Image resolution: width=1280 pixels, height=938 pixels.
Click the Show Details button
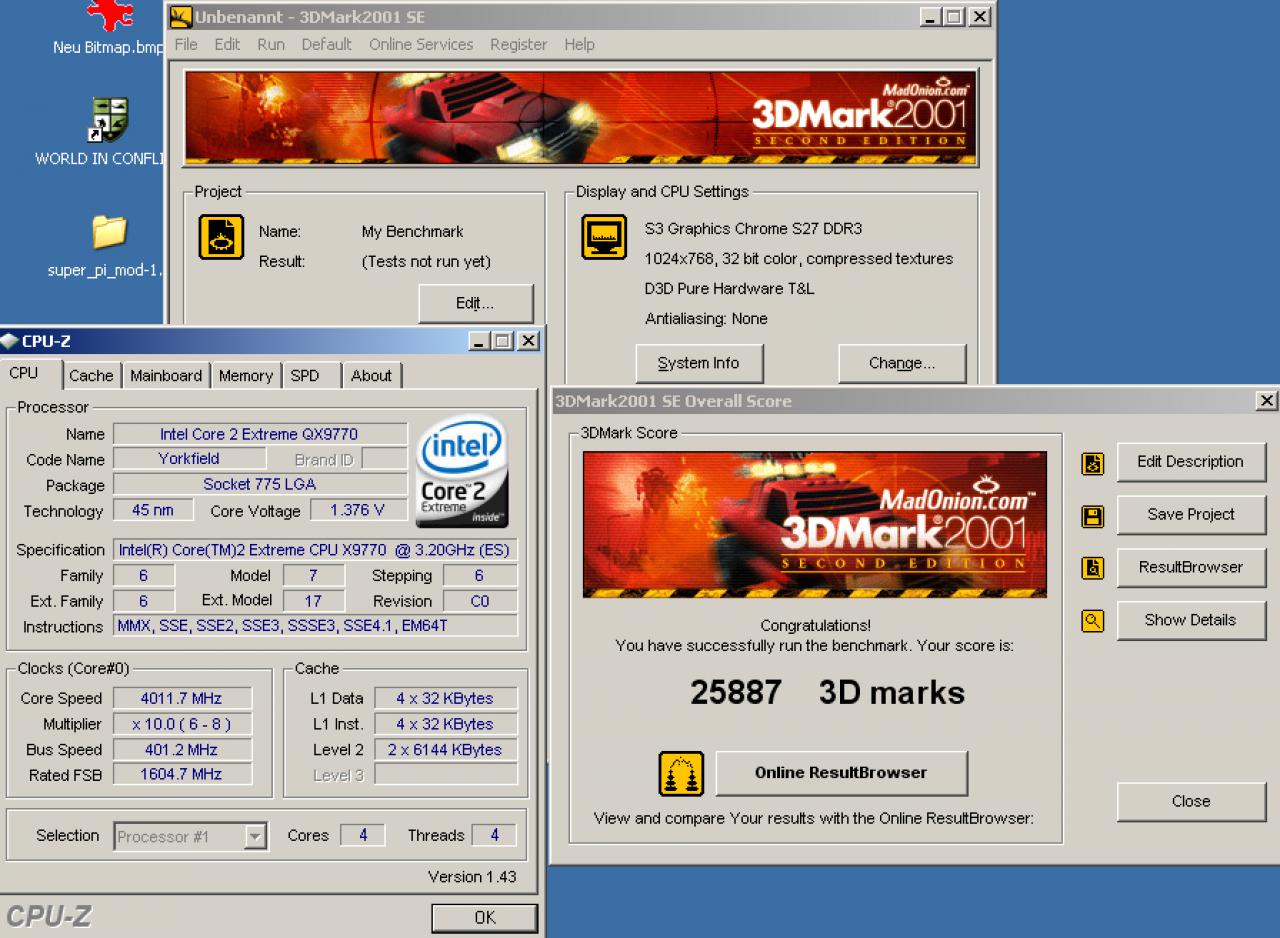tap(1190, 620)
